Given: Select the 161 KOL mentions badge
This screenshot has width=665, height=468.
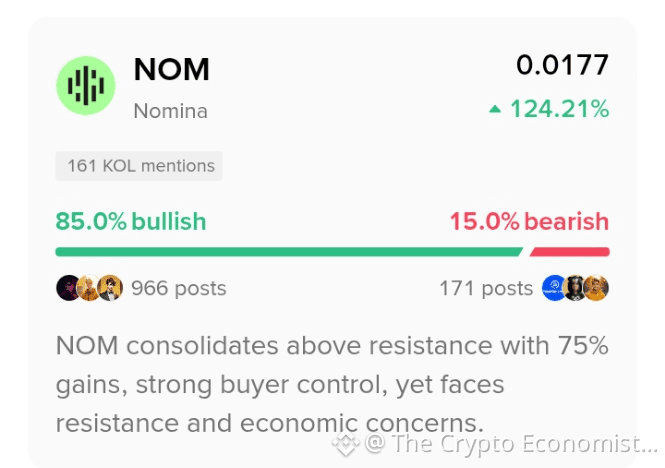Looking at the screenshot, I should click(139, 166).
